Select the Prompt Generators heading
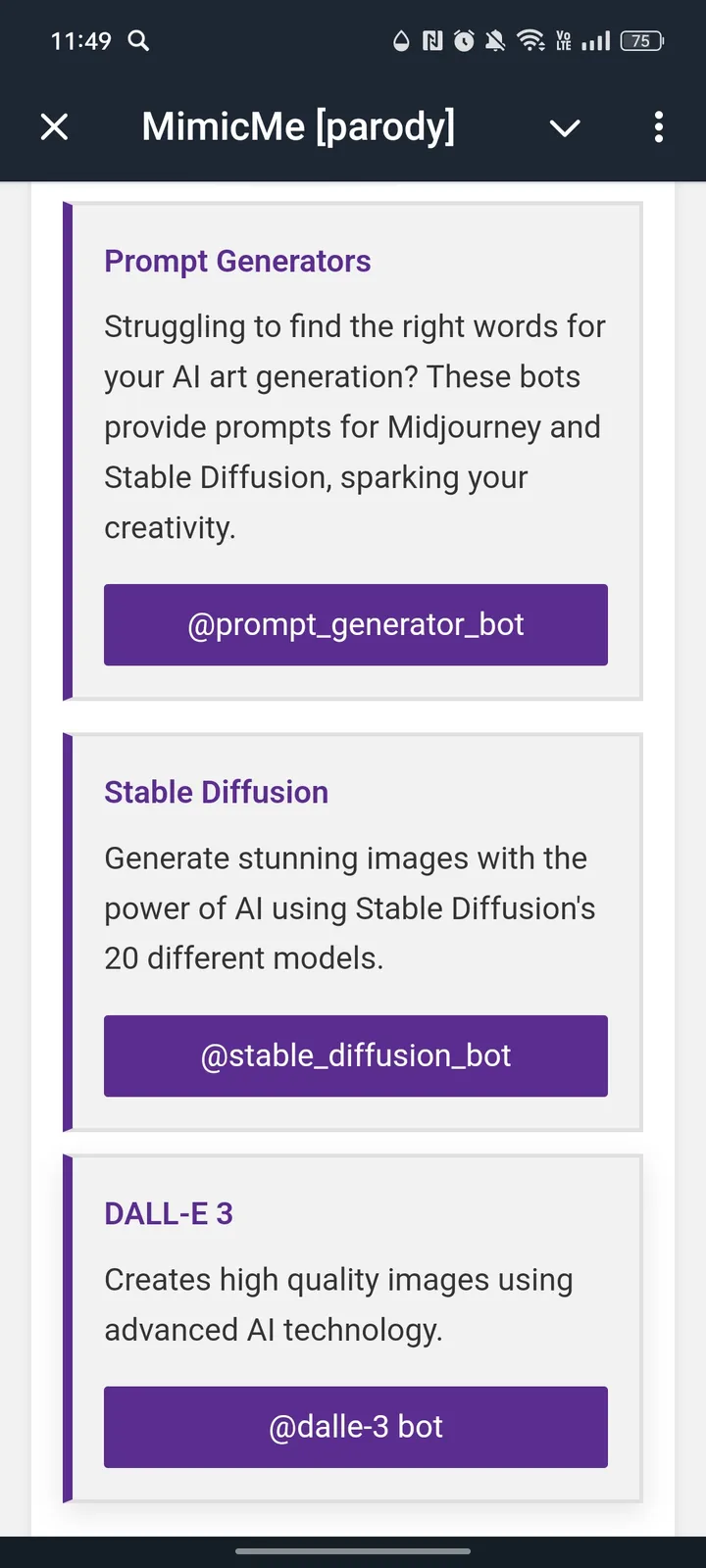 click(x=237, y=261)
